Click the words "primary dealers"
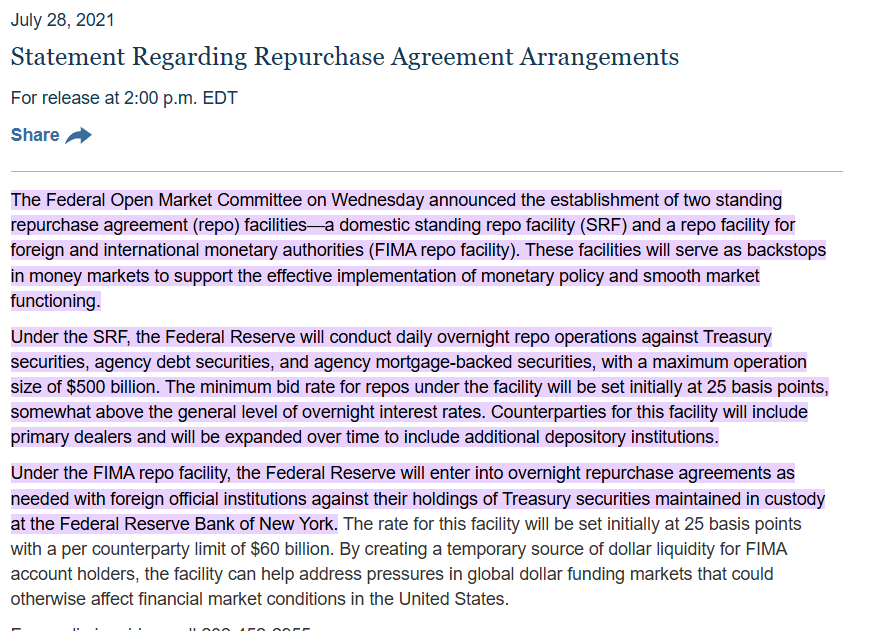This screenshot has width=879, height=631. 71,437
